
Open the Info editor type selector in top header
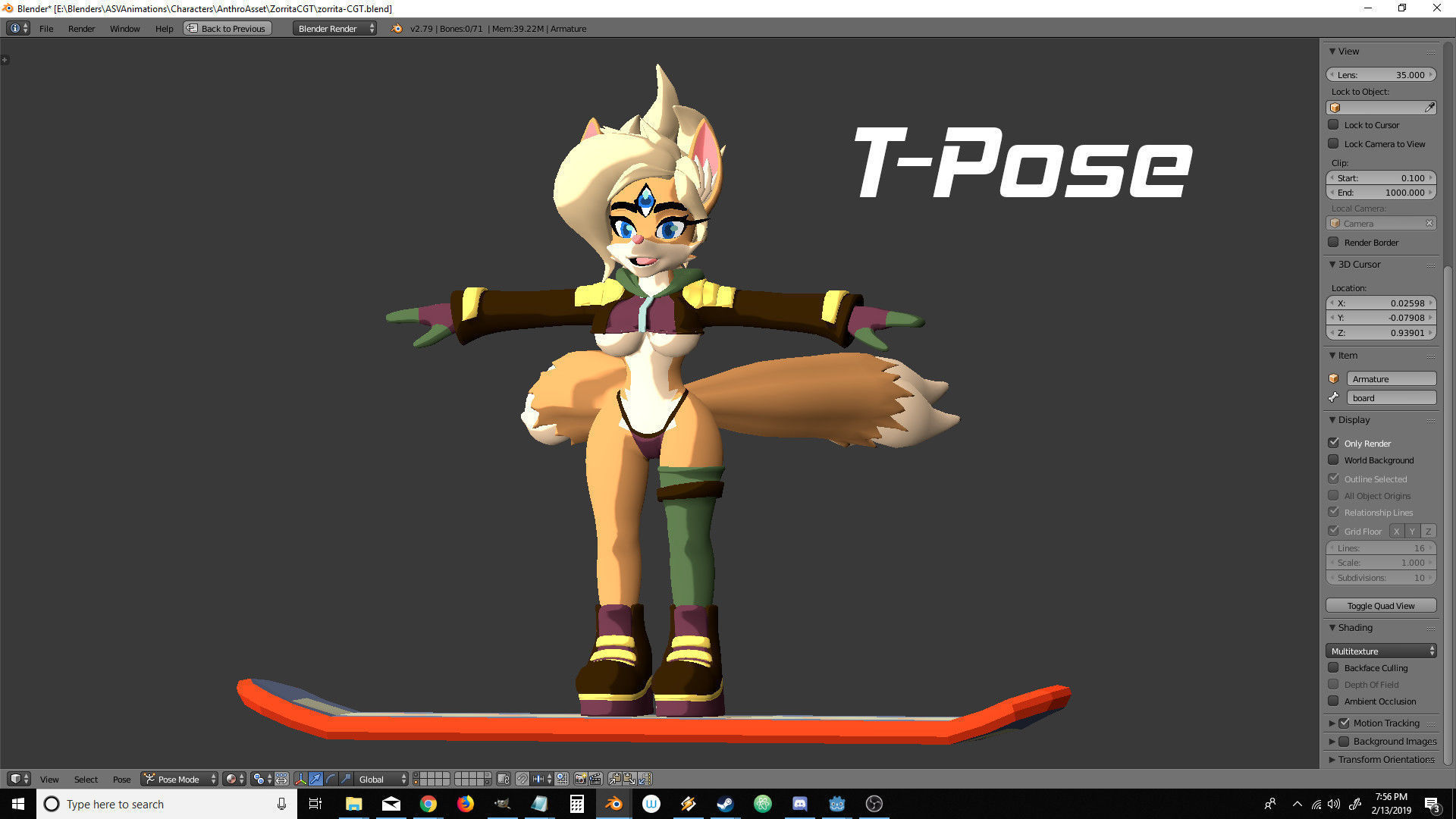[18, 28]
